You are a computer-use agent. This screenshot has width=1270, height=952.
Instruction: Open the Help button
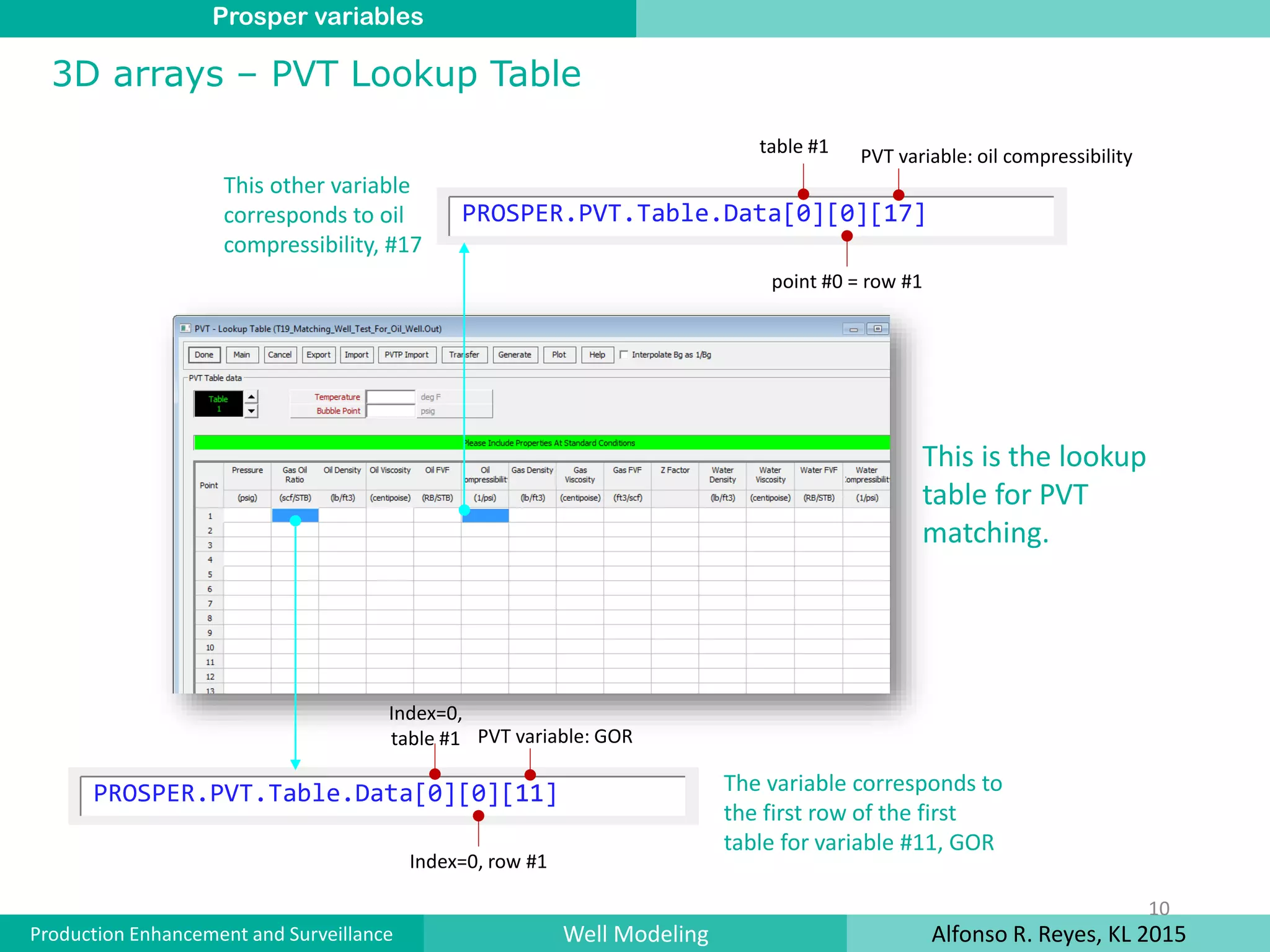tap(597, 355)
